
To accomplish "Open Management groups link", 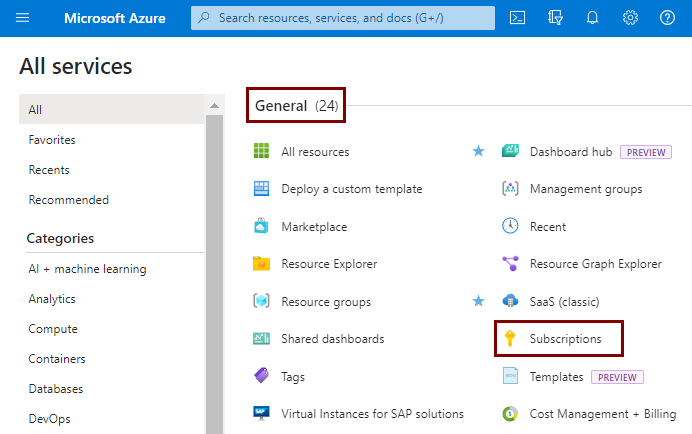I will pos(586,189).
